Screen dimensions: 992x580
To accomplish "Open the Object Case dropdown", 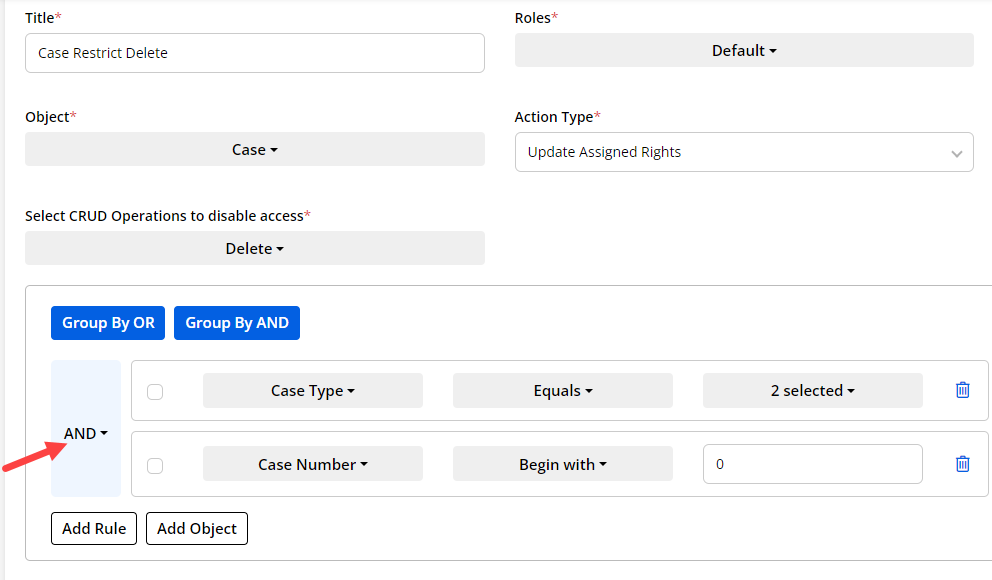I will click(x=254, y=150).
